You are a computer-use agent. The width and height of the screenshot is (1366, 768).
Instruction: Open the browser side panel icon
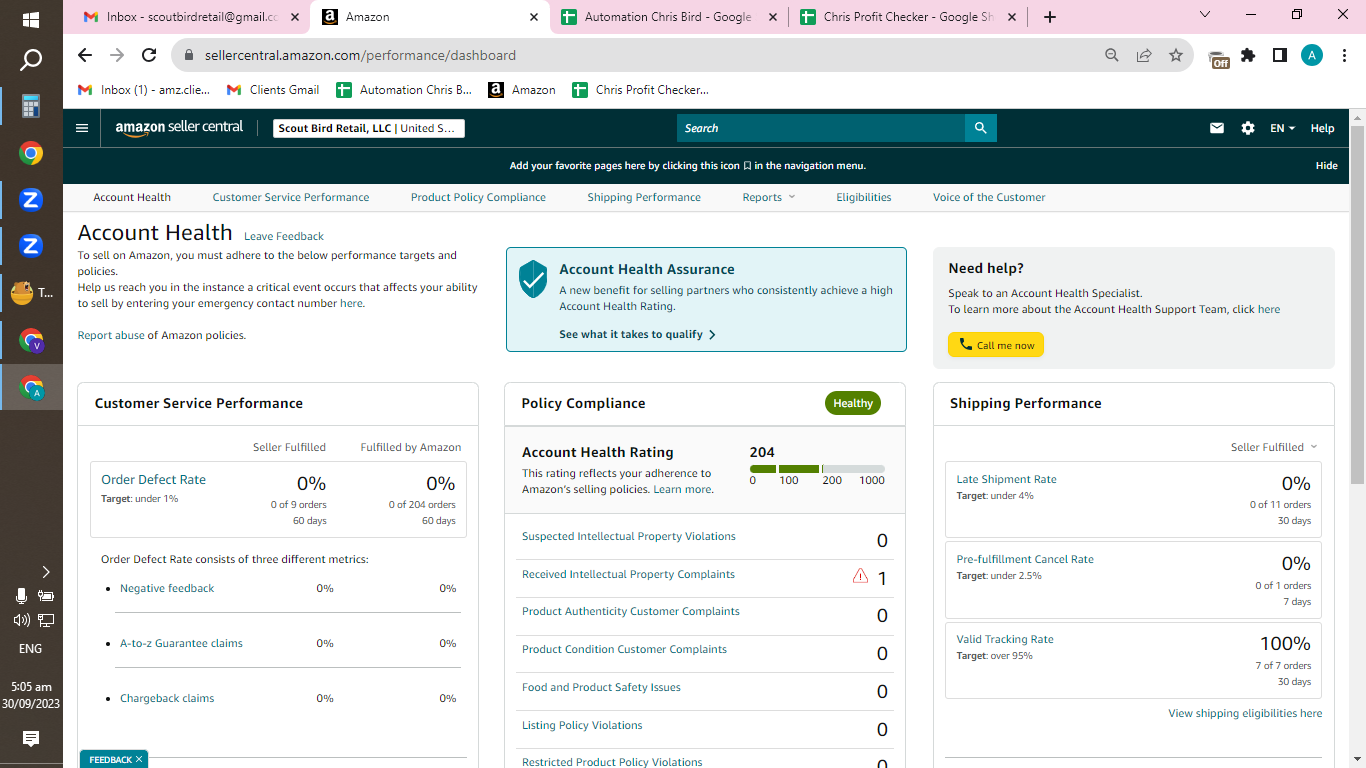click(1280, 56)
